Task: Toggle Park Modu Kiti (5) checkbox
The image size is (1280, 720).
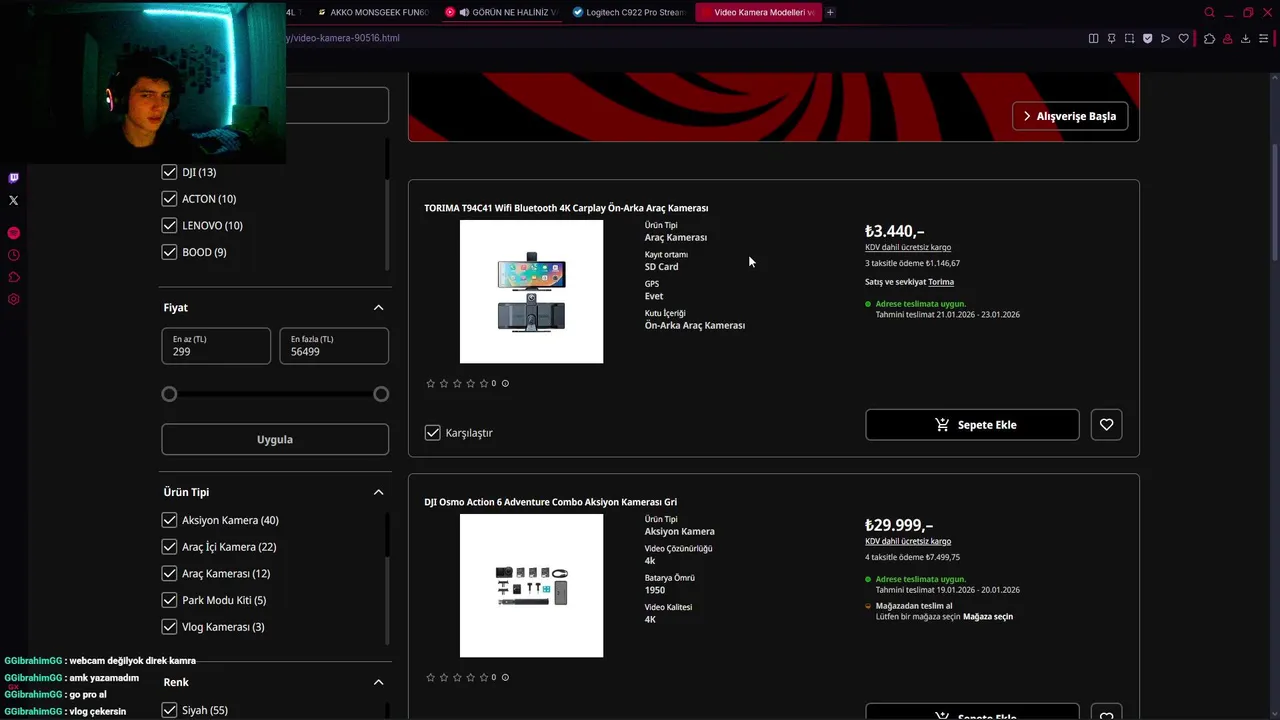Action: coord(169,600)
